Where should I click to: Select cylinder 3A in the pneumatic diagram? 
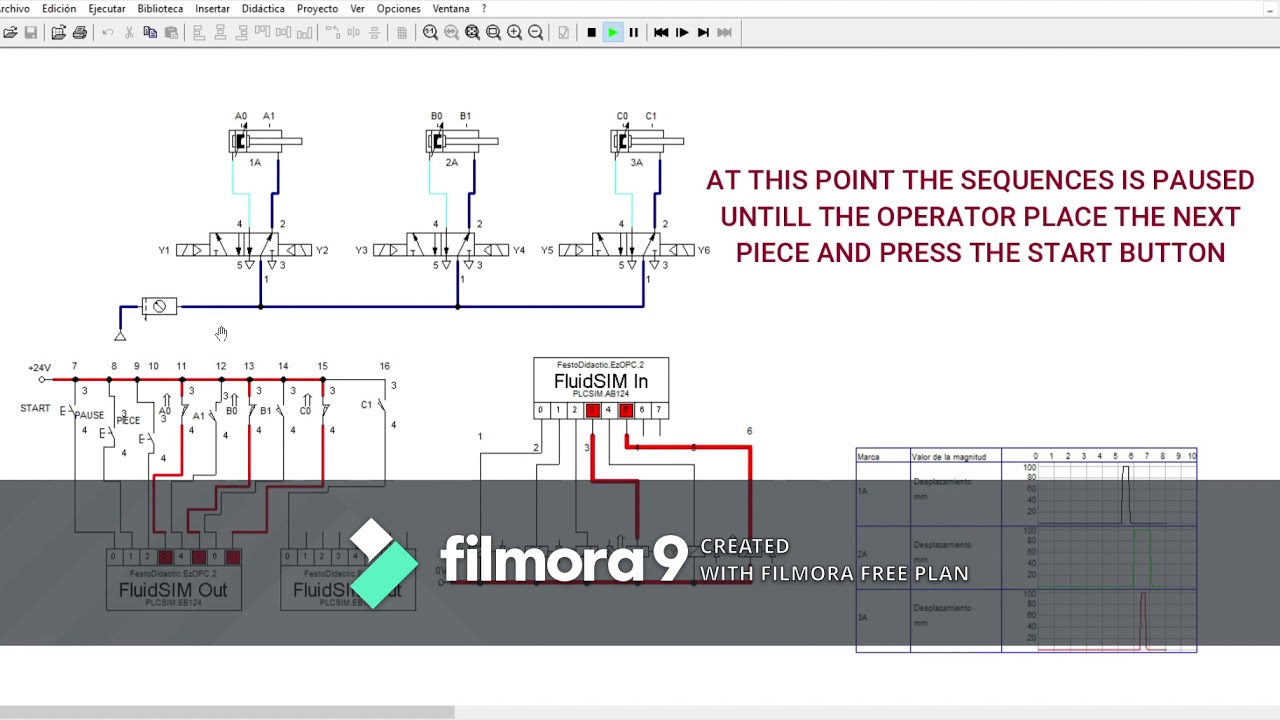click(x=646, y=142)
